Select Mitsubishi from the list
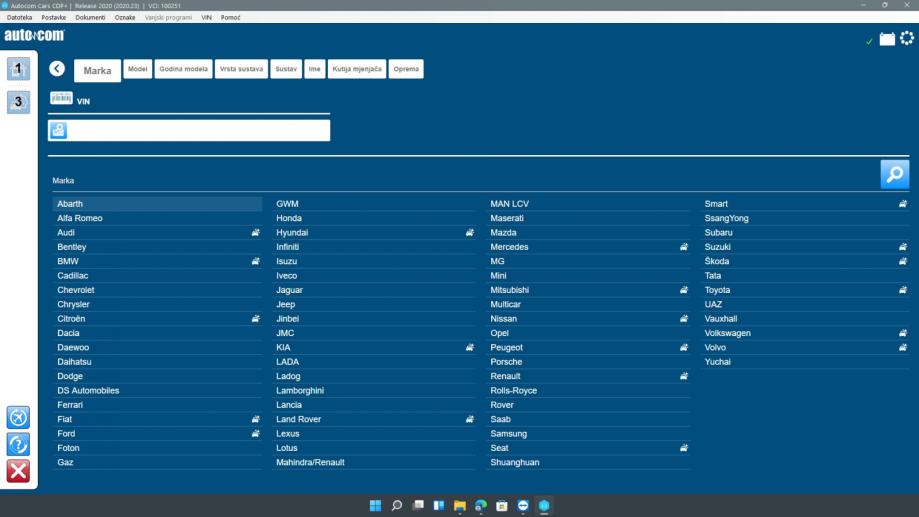This screenshot has width=919, height=517. click(x=588, y=290)
